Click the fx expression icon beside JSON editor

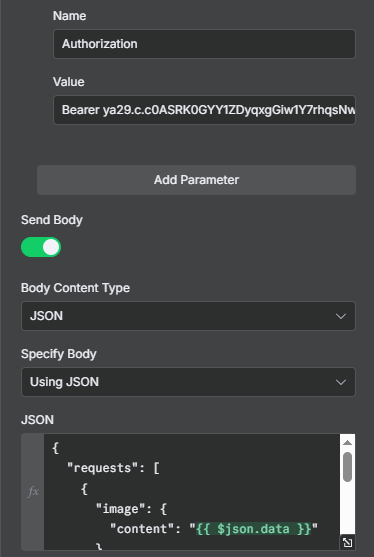pyautogui.click(x=33, y=492)
